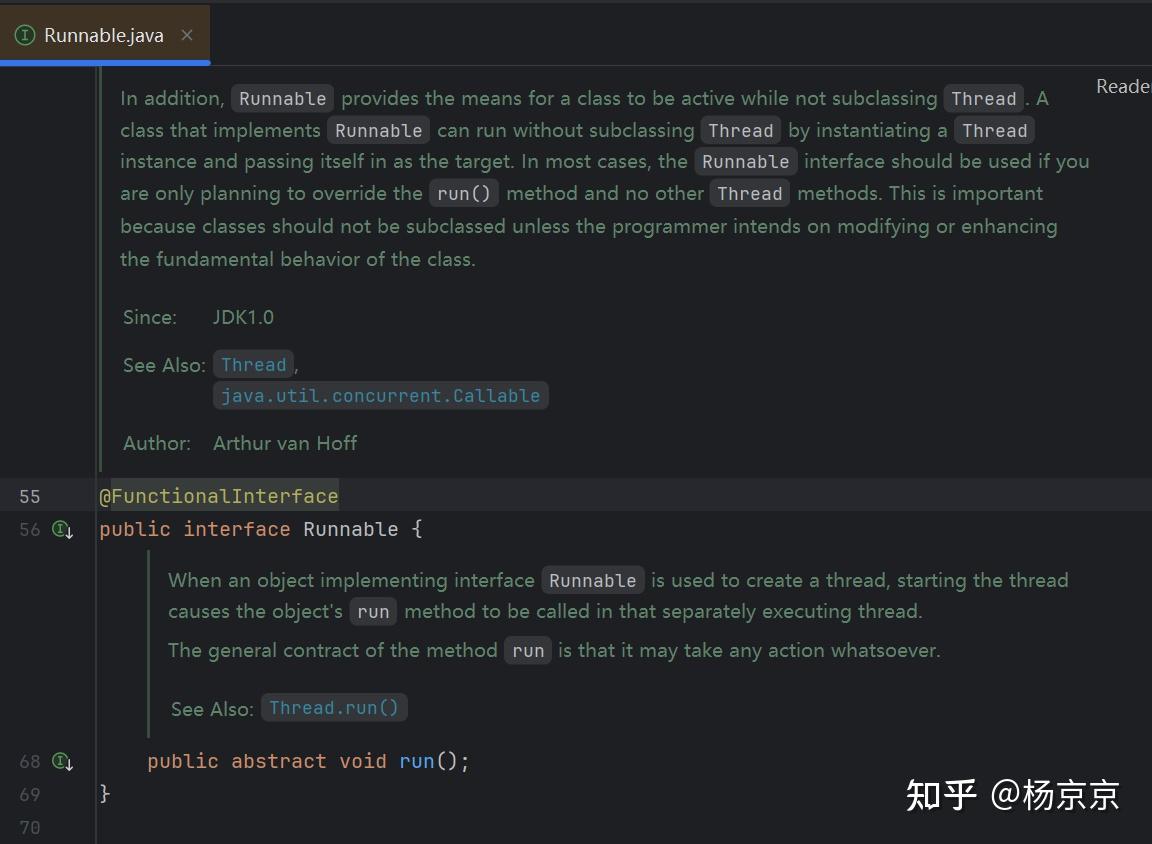1152x844 pixels.
Task: Click the closing brace on line 69
Action: click(x=104, y=794)
